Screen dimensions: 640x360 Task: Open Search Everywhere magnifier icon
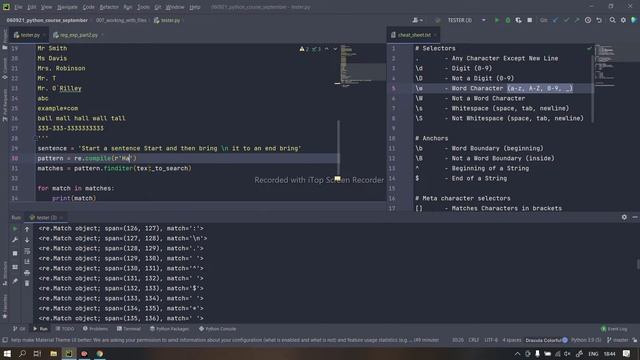(612, 20)
